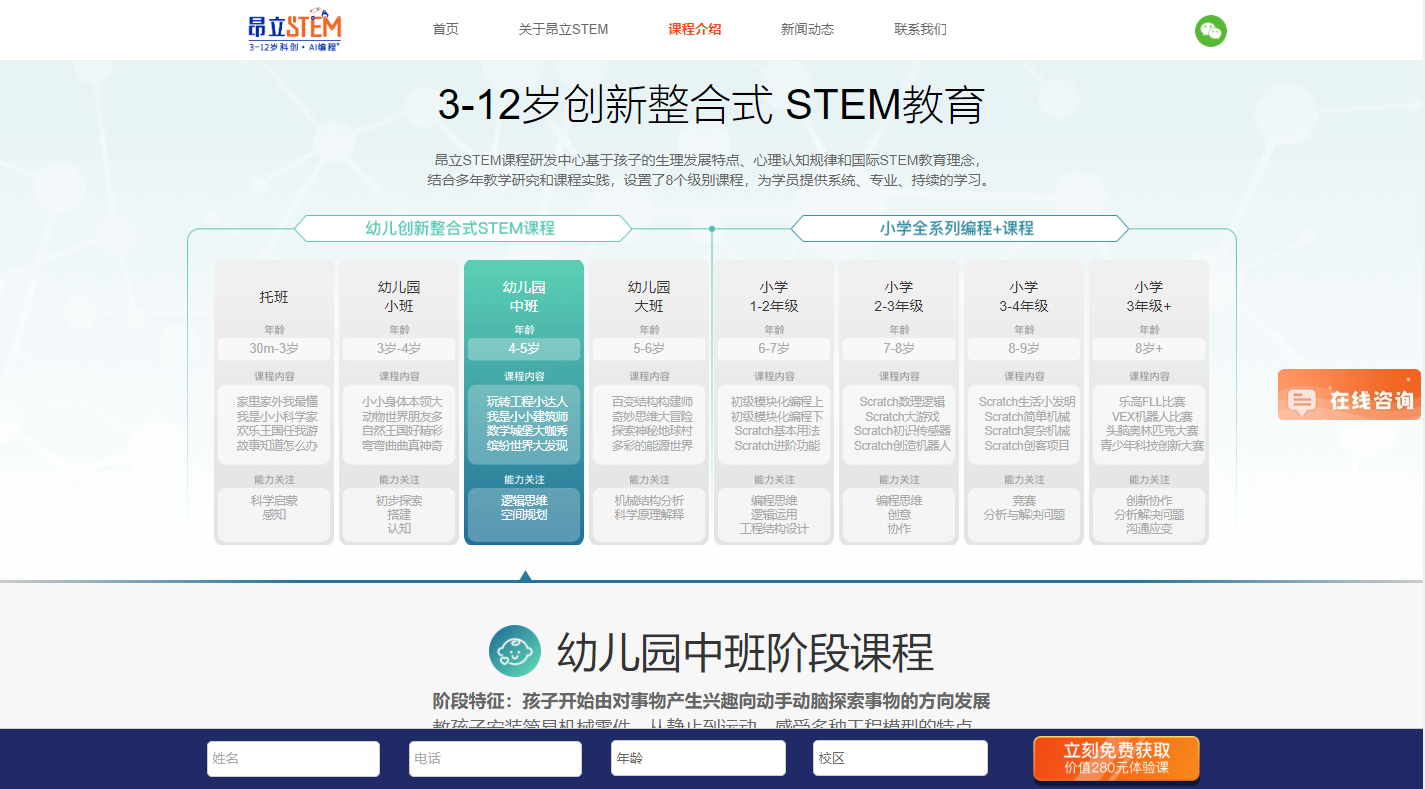Open 新闻动态 navigation item

[807, 29]
